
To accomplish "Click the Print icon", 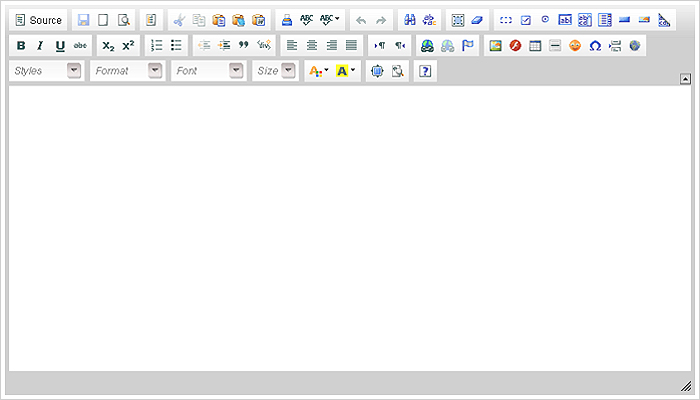I will (x=286, y=20).
